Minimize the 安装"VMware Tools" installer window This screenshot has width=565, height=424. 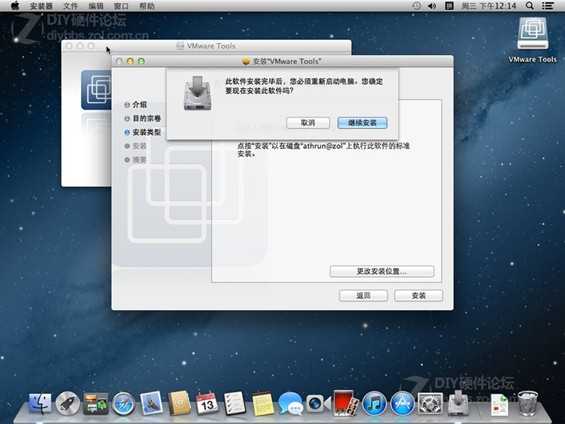[130, 61]
